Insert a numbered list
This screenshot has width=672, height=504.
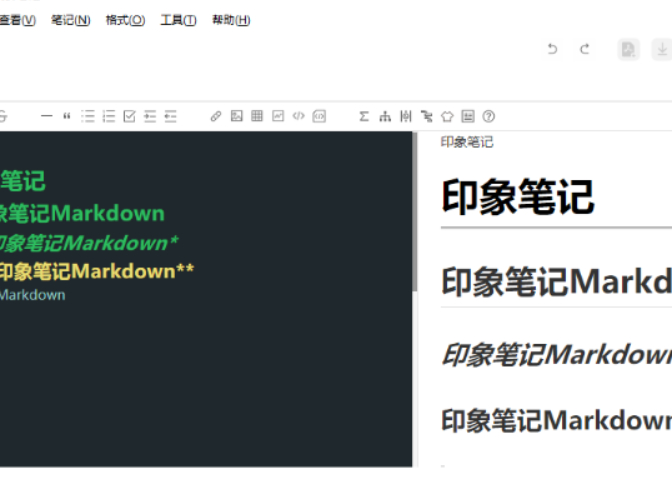tap(109, 116)
